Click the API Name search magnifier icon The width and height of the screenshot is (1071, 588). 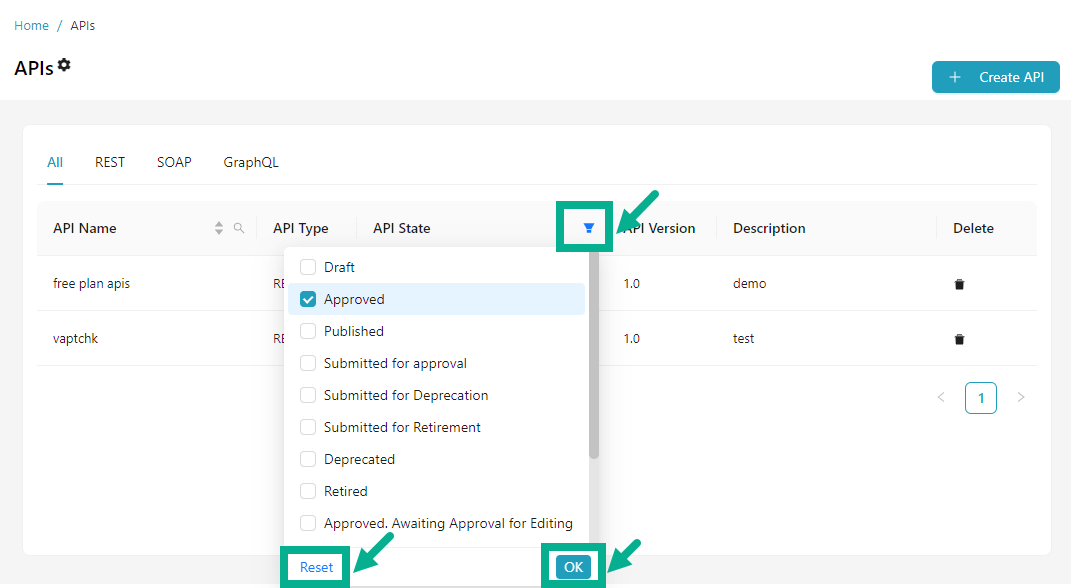(239, 228)
